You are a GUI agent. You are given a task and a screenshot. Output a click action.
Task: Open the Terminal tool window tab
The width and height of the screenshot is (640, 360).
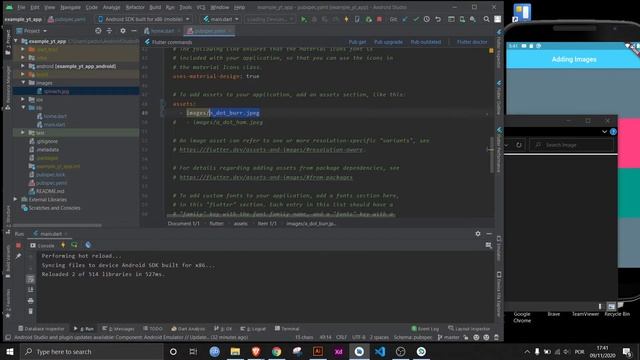coord(287,329)
